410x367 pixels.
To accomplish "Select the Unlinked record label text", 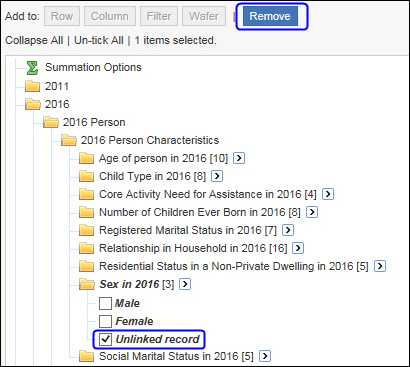I will 157,339.
